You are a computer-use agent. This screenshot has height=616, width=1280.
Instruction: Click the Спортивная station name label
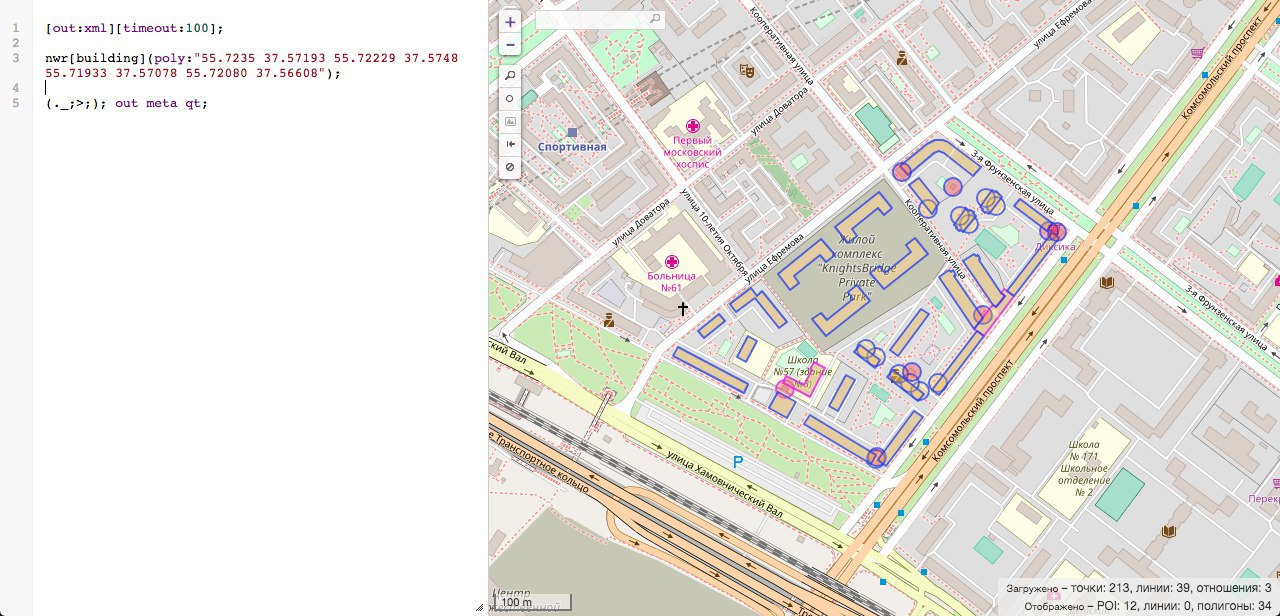(x=573, y=147)
